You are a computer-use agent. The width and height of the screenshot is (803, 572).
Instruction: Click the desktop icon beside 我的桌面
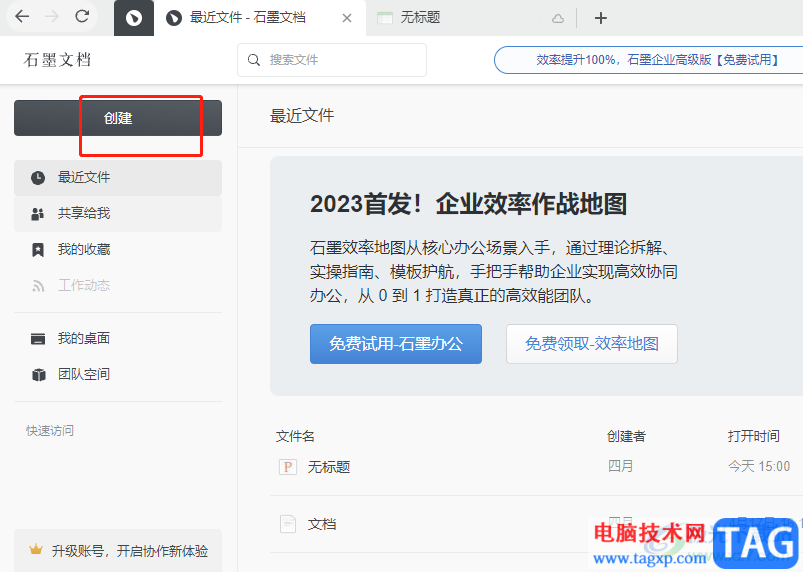(38, 339)
